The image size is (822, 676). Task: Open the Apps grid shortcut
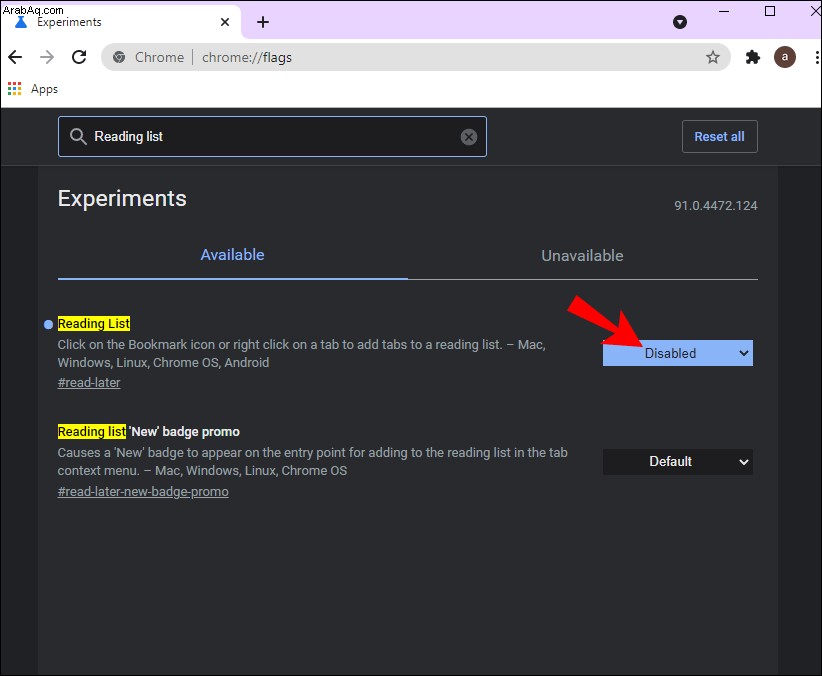(x=15, y=89)
